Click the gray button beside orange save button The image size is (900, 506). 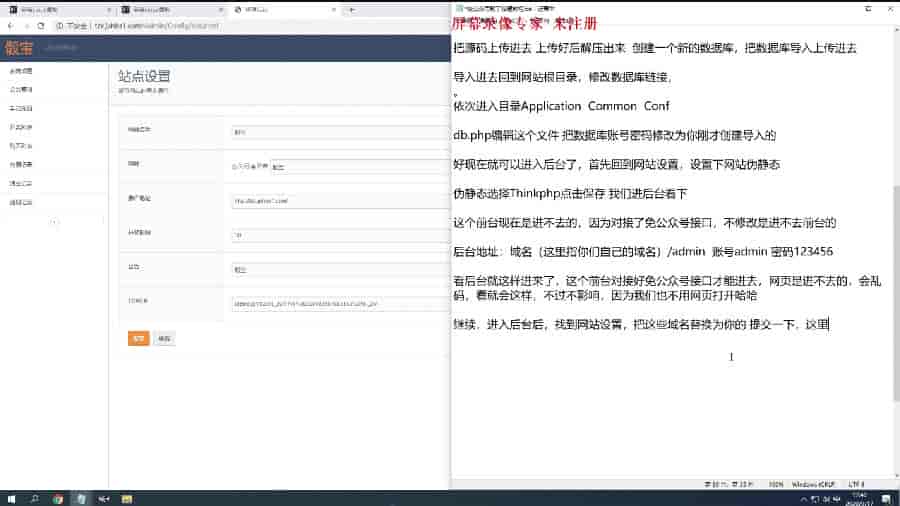coord(163,339)
